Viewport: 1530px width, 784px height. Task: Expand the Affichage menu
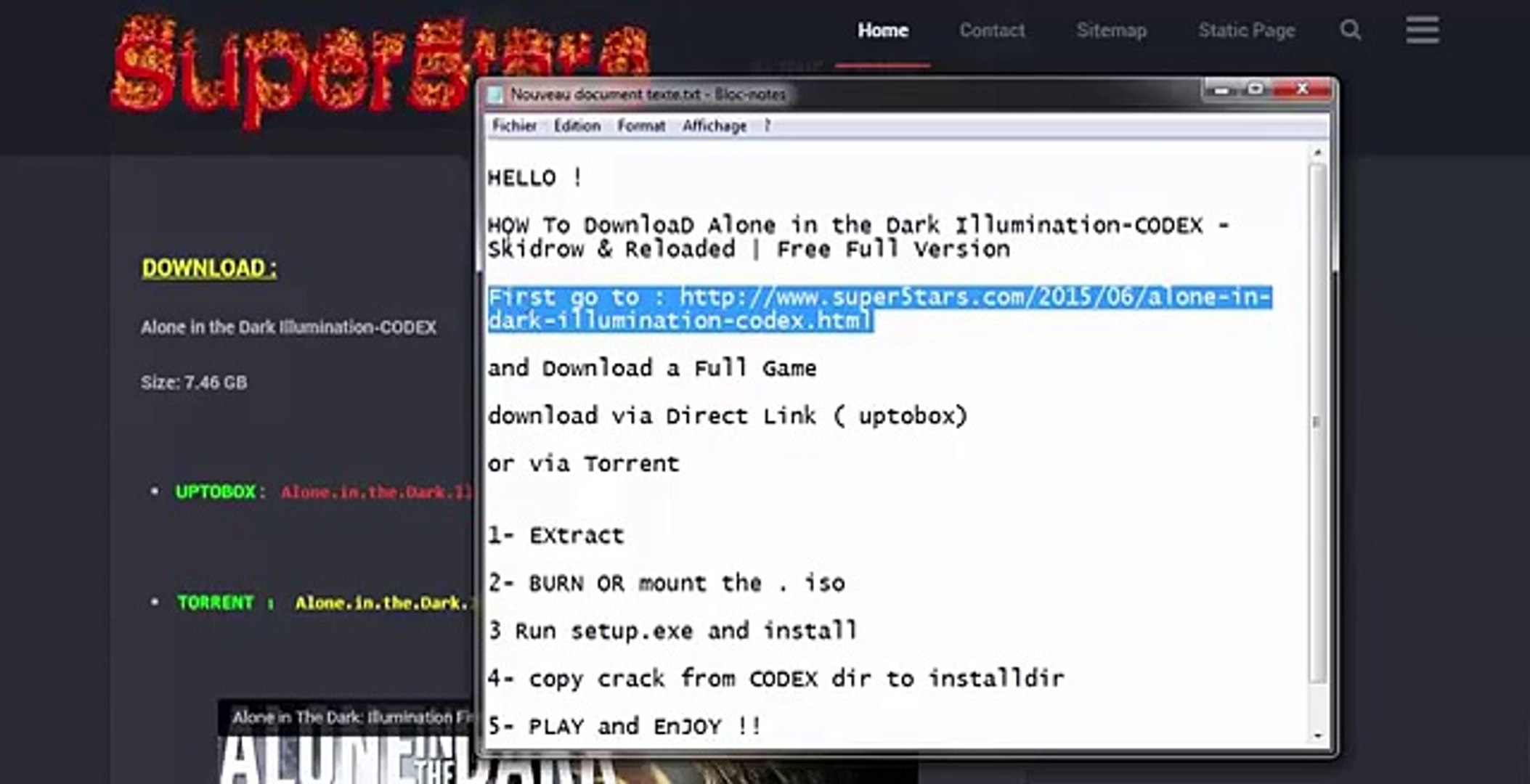pos(715,126)
